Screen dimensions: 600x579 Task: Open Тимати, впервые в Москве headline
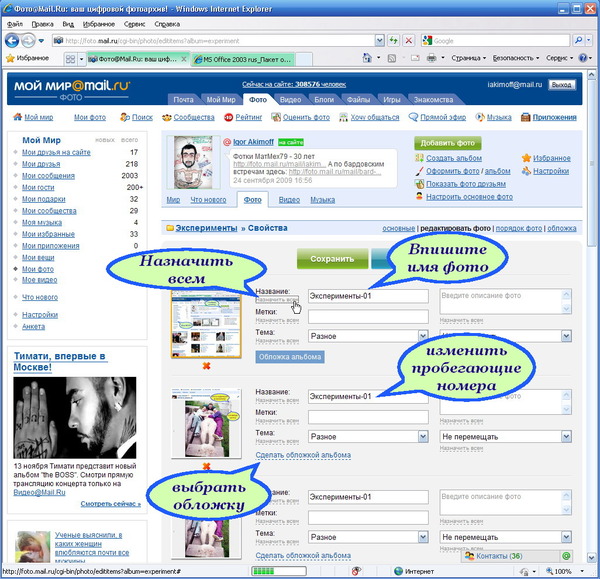59,361
